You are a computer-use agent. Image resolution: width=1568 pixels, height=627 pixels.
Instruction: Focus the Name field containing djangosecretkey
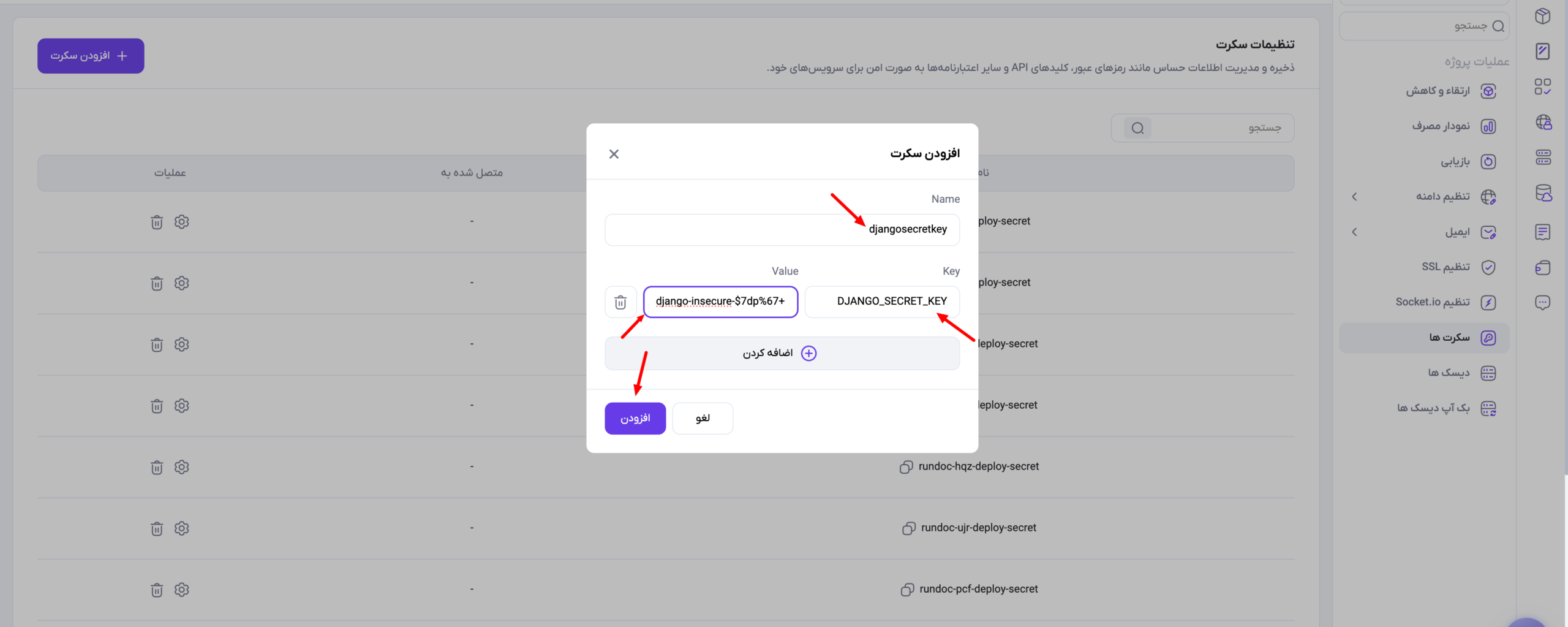click(x=782, y=230)
